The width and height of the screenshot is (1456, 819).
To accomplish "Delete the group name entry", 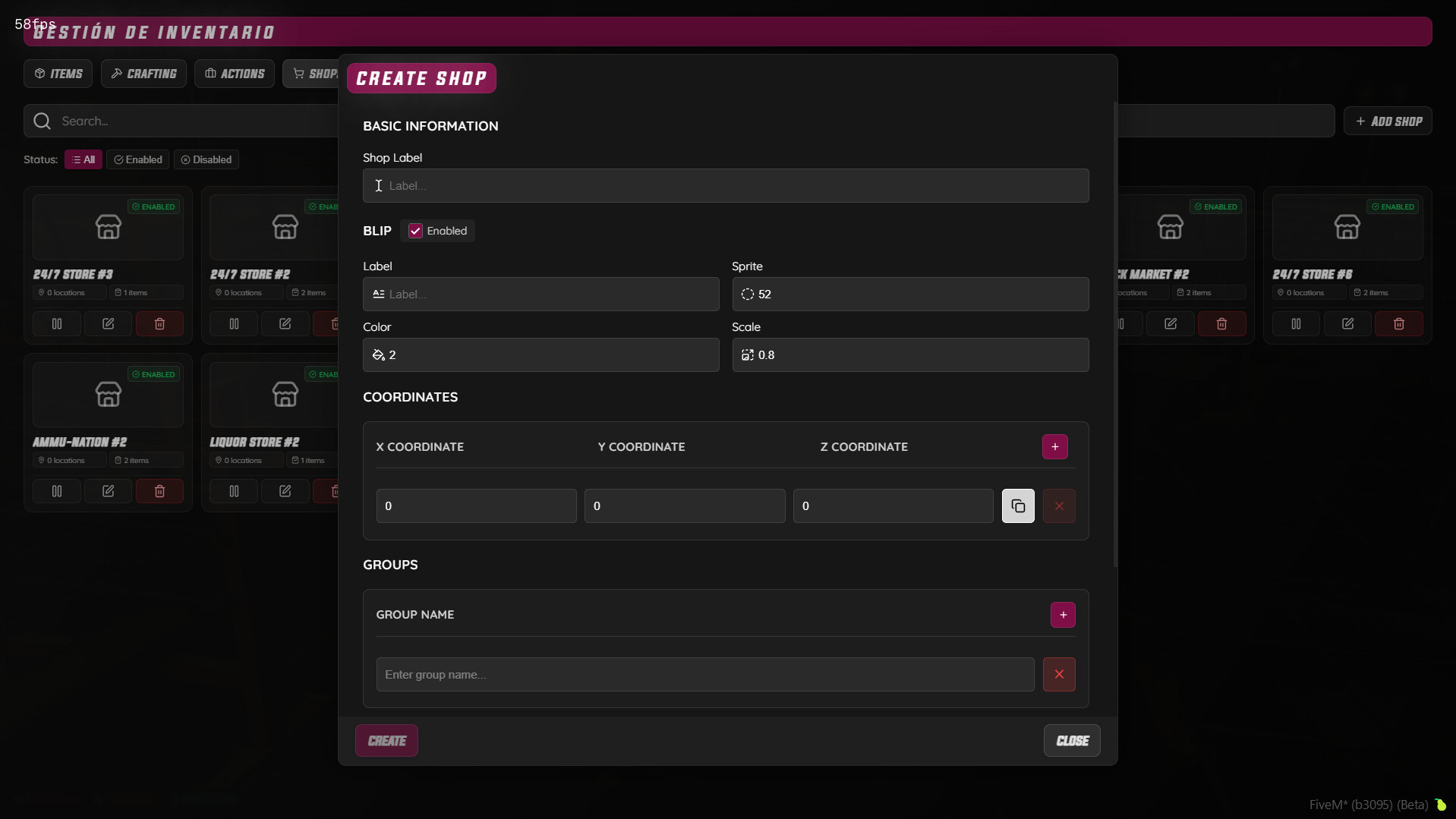I will (x=1058, y=674).
